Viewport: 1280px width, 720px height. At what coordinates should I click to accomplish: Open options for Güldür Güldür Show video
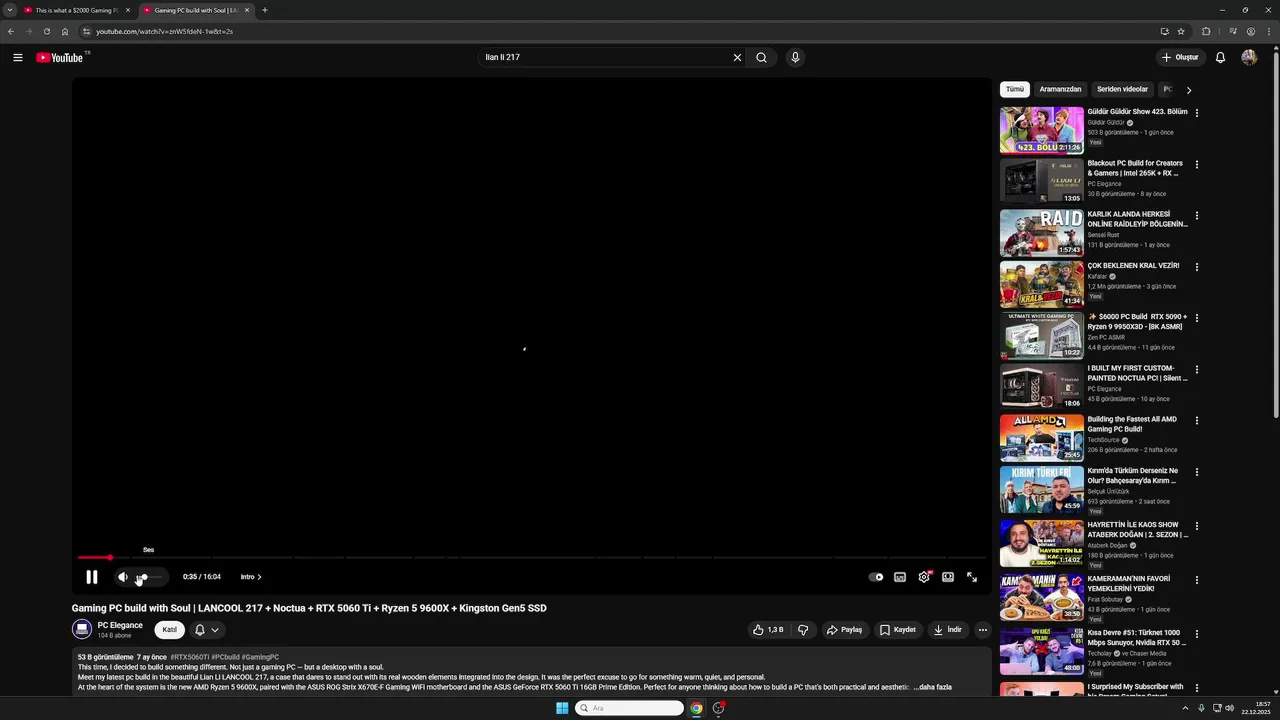(1197, 113)
